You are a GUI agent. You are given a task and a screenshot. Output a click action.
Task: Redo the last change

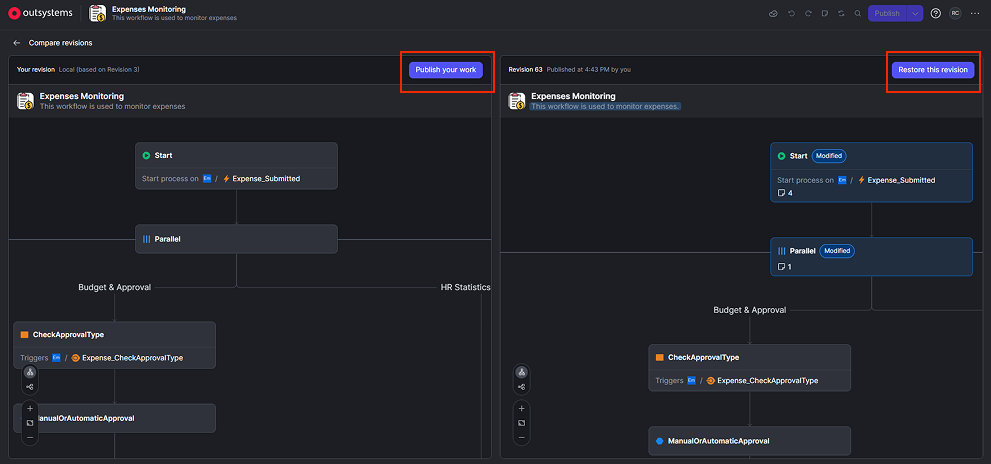(808, 13)
